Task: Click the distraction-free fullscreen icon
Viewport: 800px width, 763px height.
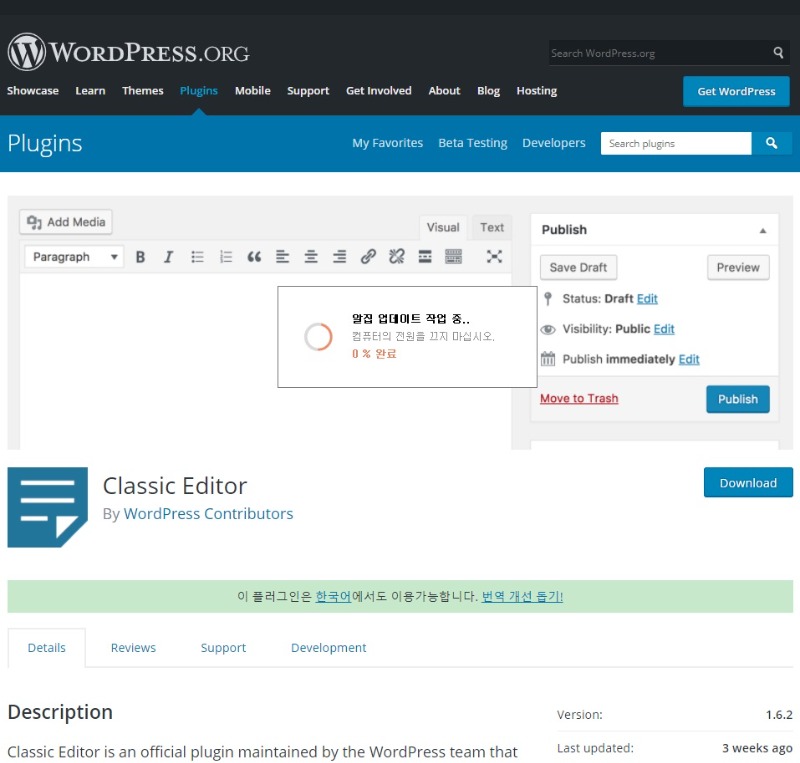Action: [x=494, y=257]
